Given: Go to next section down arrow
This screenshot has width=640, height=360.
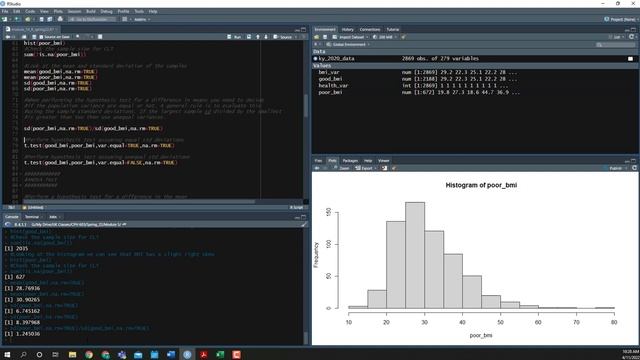Looking at the screenshot, I should coord(266,37).
